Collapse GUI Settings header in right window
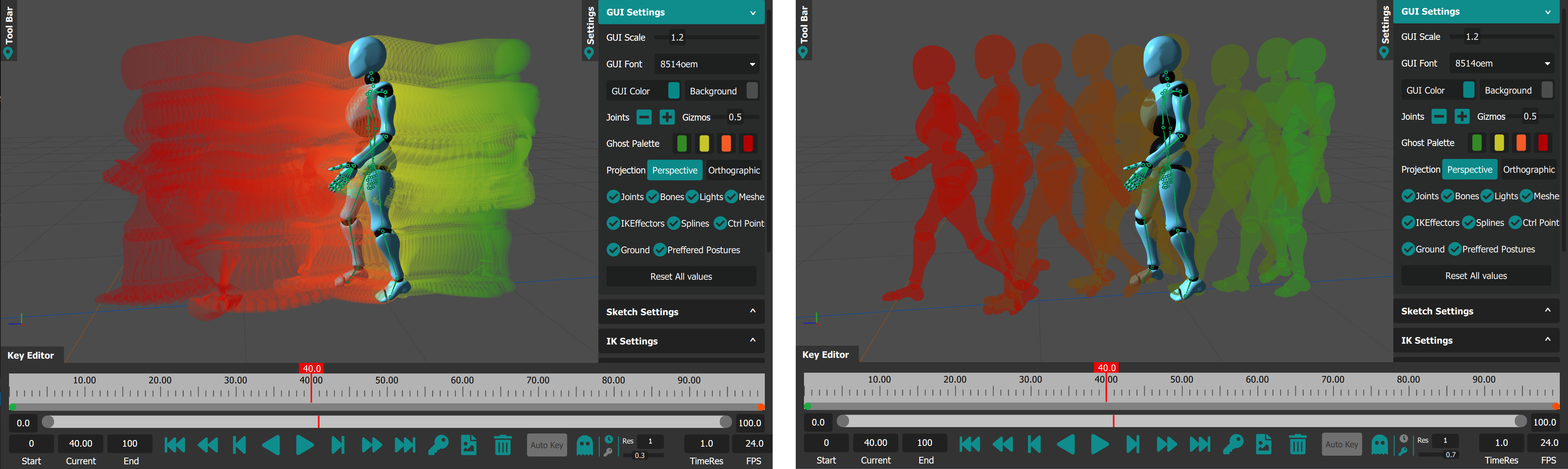1568x469 pixels. [1476, 12]
